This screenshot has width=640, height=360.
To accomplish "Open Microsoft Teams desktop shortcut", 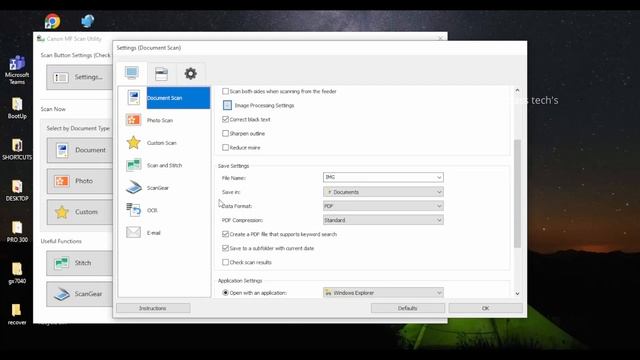I will tap(17, 70).
